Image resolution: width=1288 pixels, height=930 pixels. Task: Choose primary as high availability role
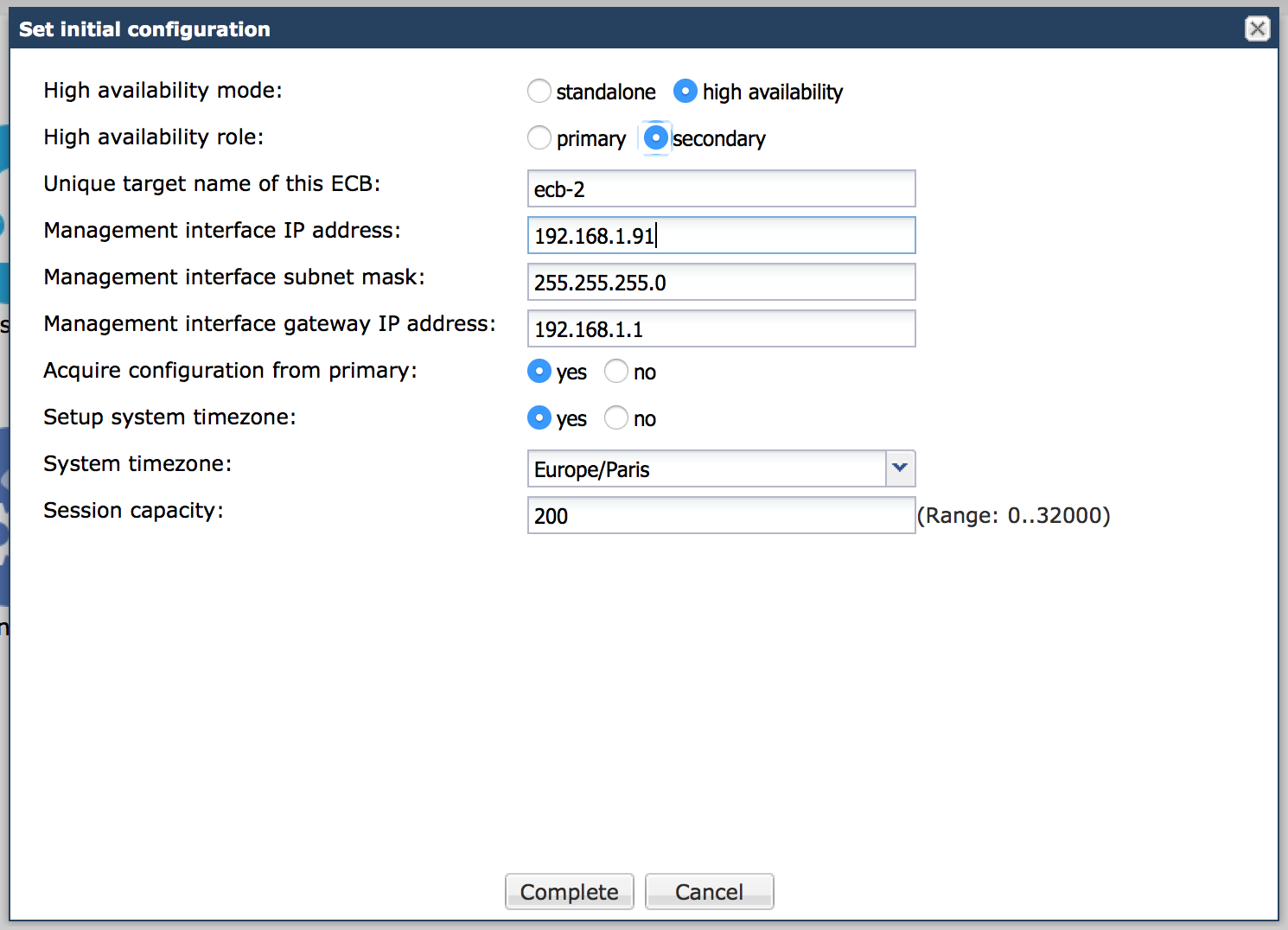539,137
